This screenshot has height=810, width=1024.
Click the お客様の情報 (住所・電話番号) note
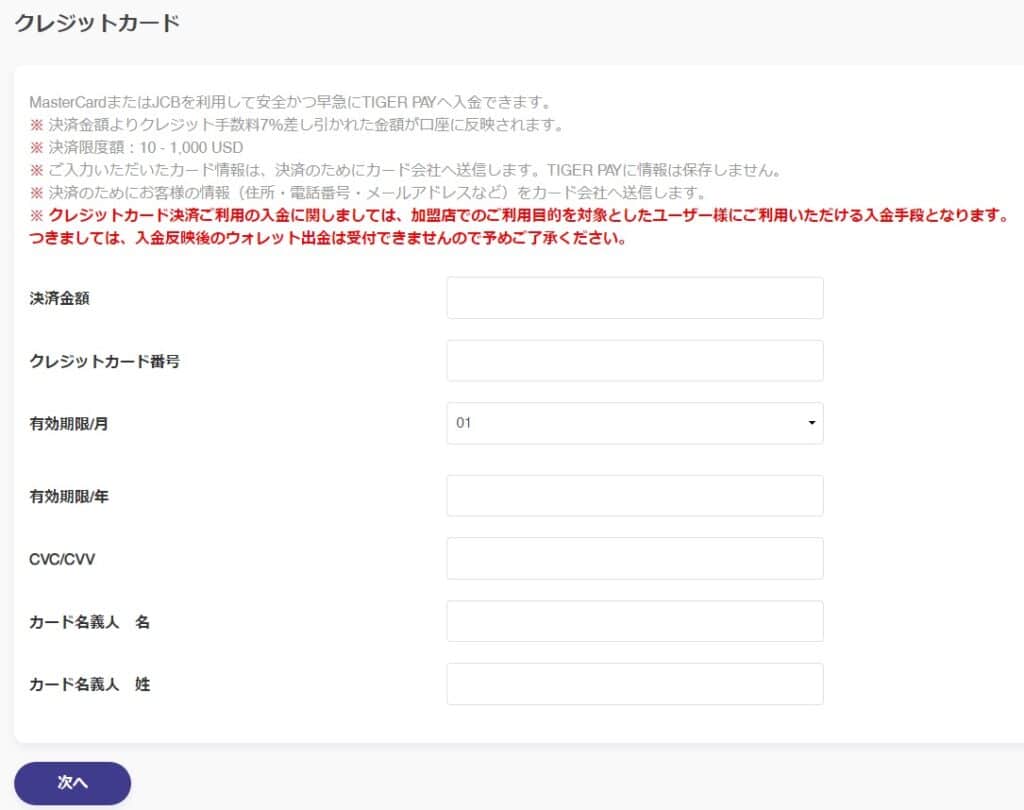tap(367, 193)
